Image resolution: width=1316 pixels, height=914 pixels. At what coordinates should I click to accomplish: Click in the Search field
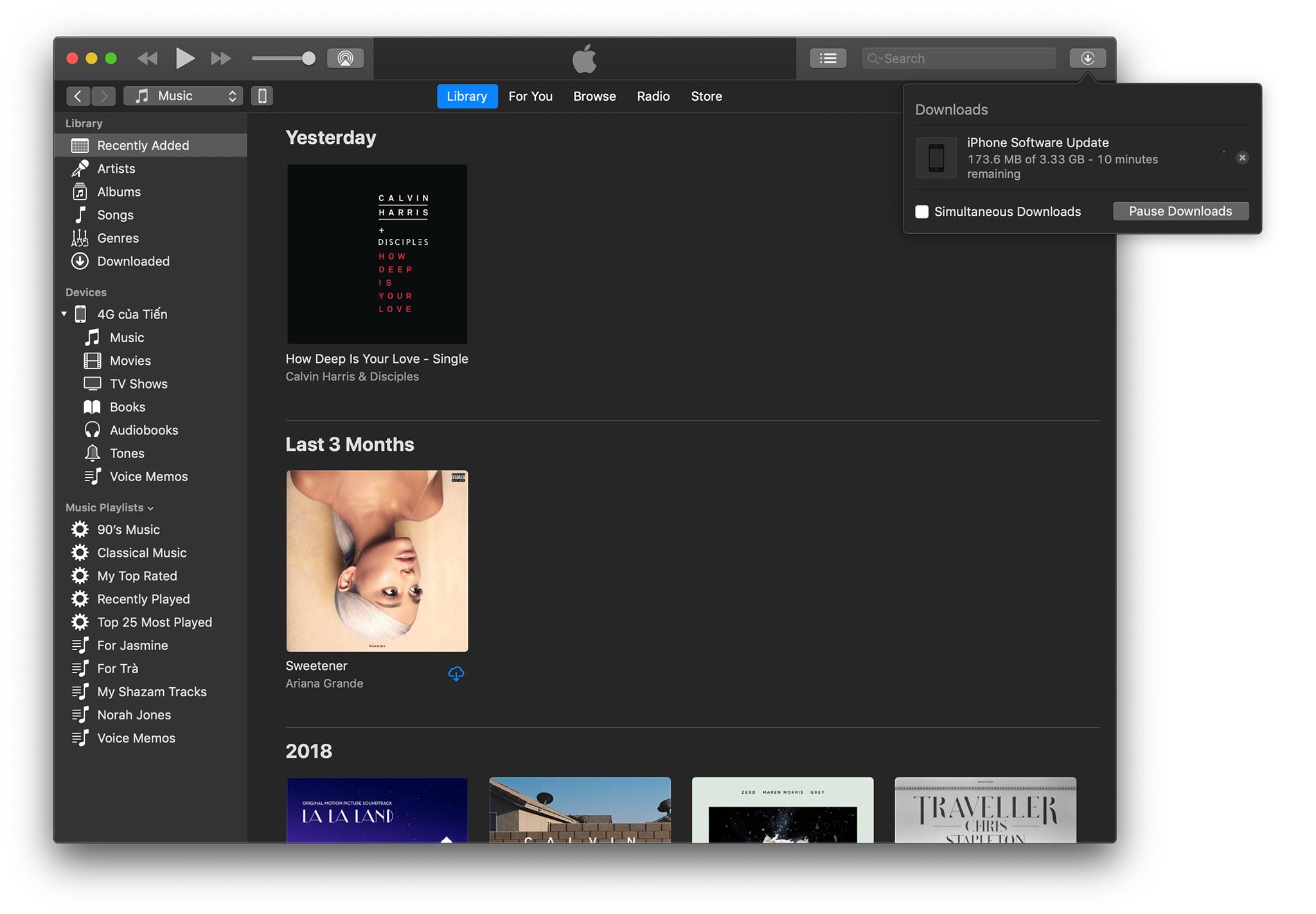[959, 58]
